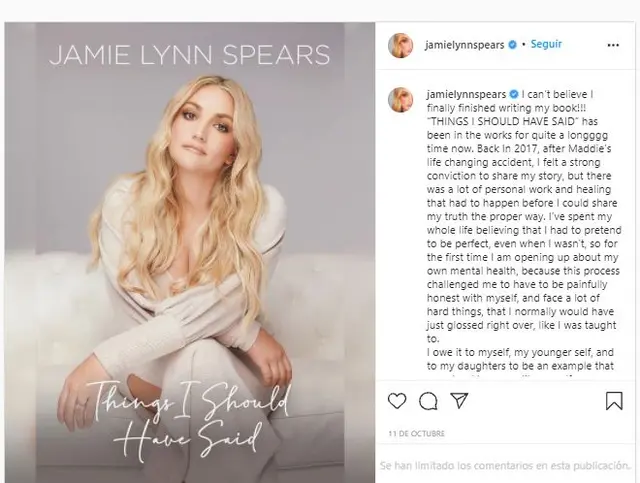Viewport: 640px width, 483px height.
Task: Click verified badge next to header username
Action: (x=513, y=45)
